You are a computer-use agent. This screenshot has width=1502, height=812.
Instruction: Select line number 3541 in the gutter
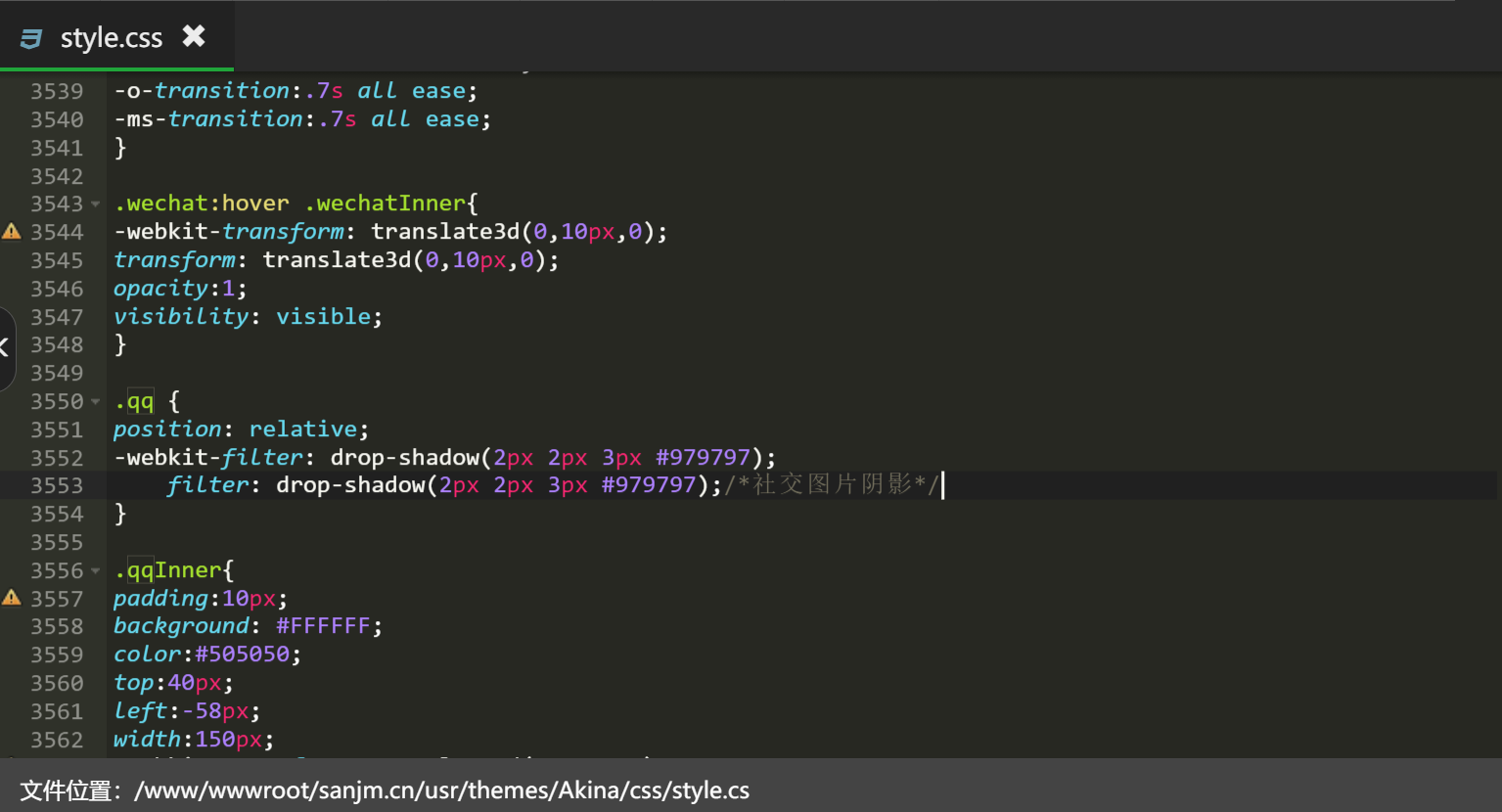57,148
